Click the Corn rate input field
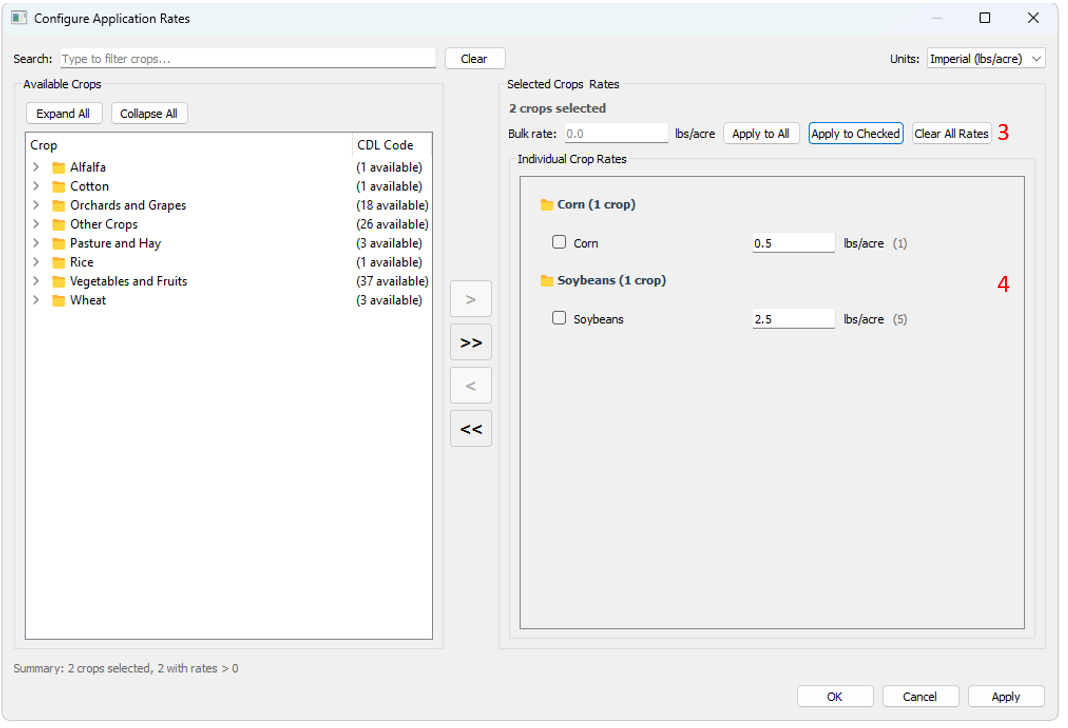 [792, 243]
